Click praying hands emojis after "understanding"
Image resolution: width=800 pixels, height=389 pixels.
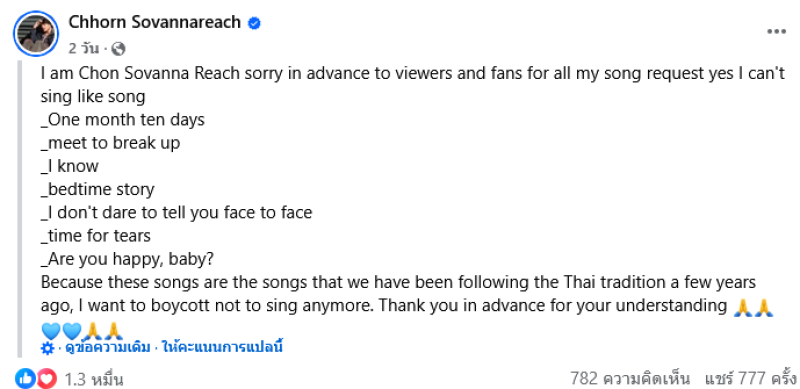point(753,307)
